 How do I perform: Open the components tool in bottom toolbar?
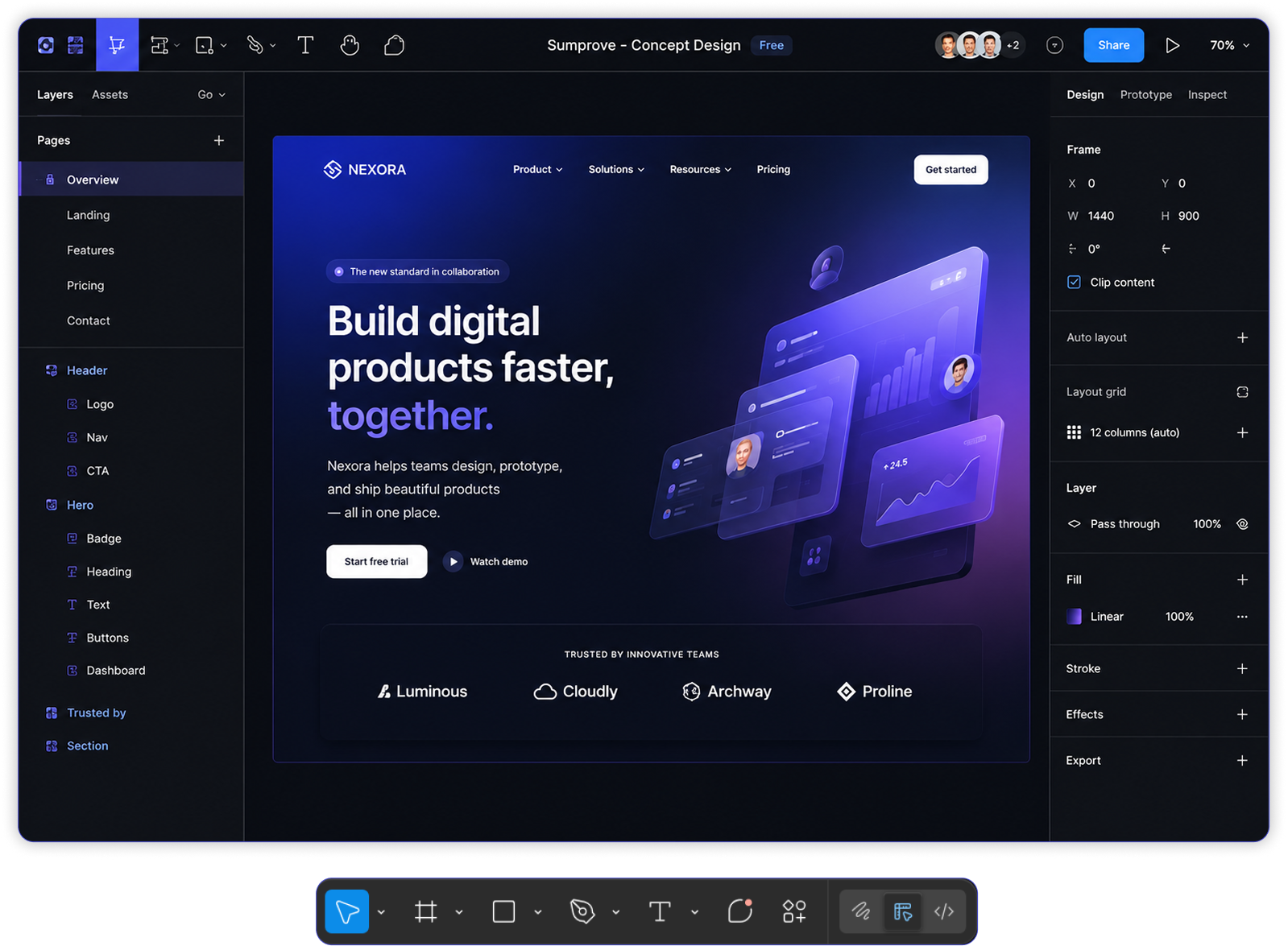click(794, 911)
